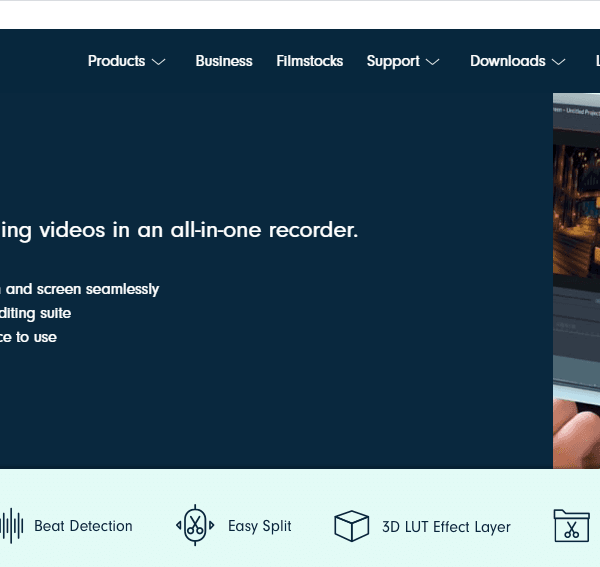
Task: Open the Products menu
Action: point(116,61)
